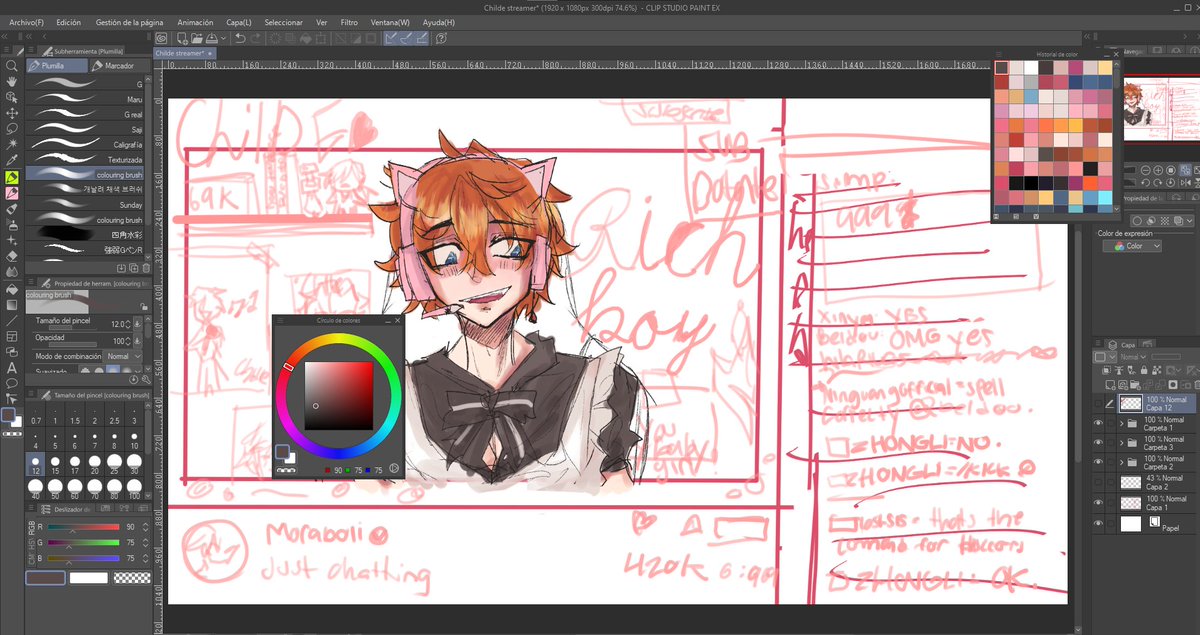Select the Move layer tool

tap(12, 113)
